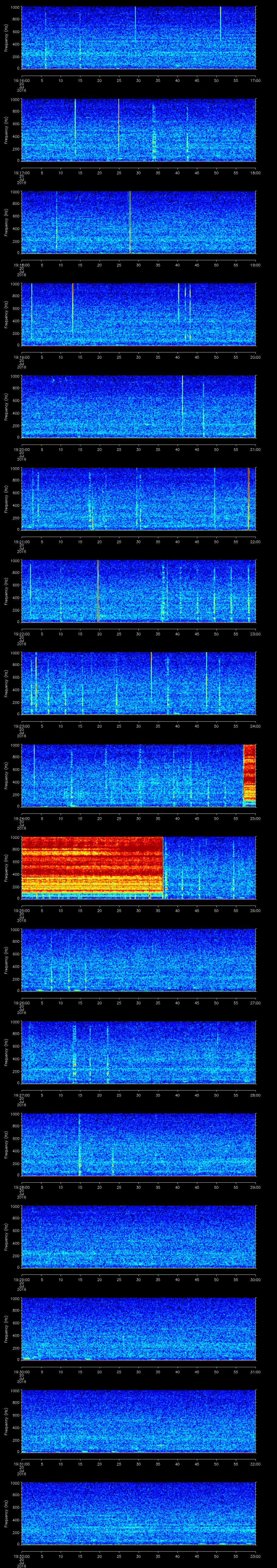277x1568 pixels.
Task: Click the "24:00" end-of-axis time label
Action: click(255, 726)
